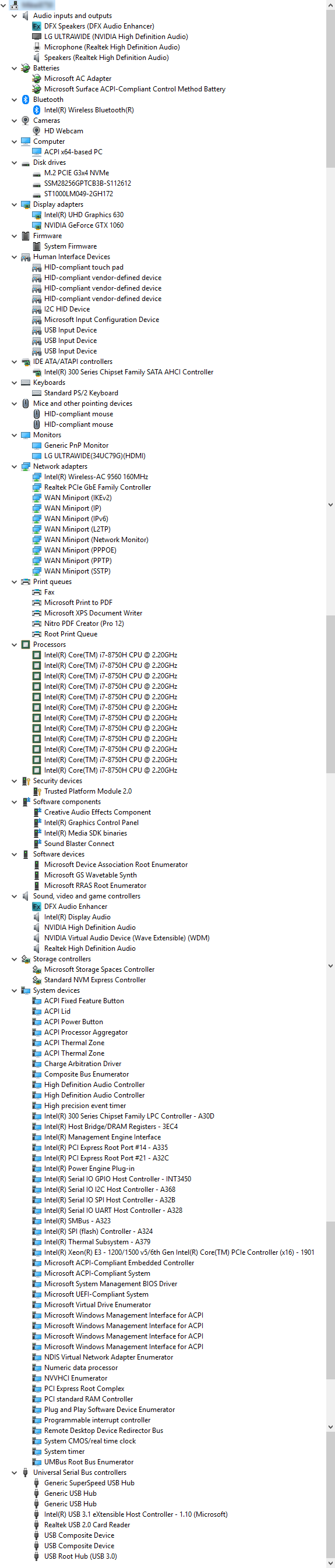Click the NVIDIA GeForce GTX 1060 adapter icon
Image resolution: width=335 pixels, height=1568 pixels.
click(37, 225)
